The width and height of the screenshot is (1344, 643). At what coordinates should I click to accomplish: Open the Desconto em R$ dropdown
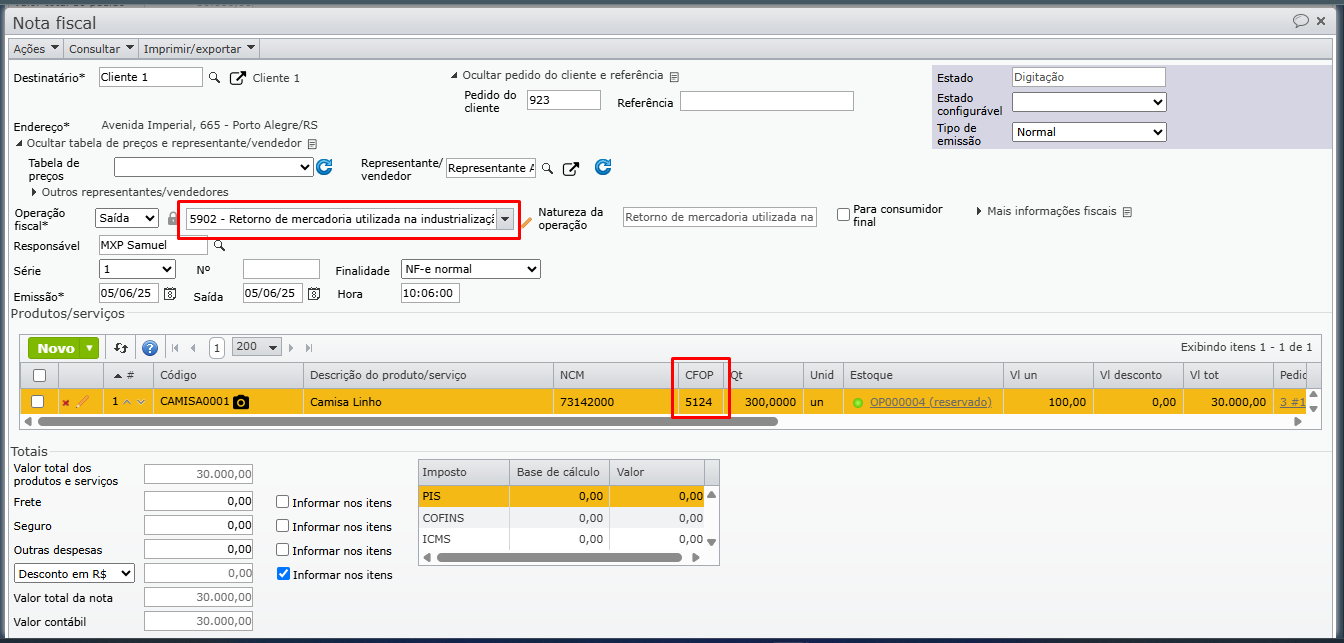point(74,573)
